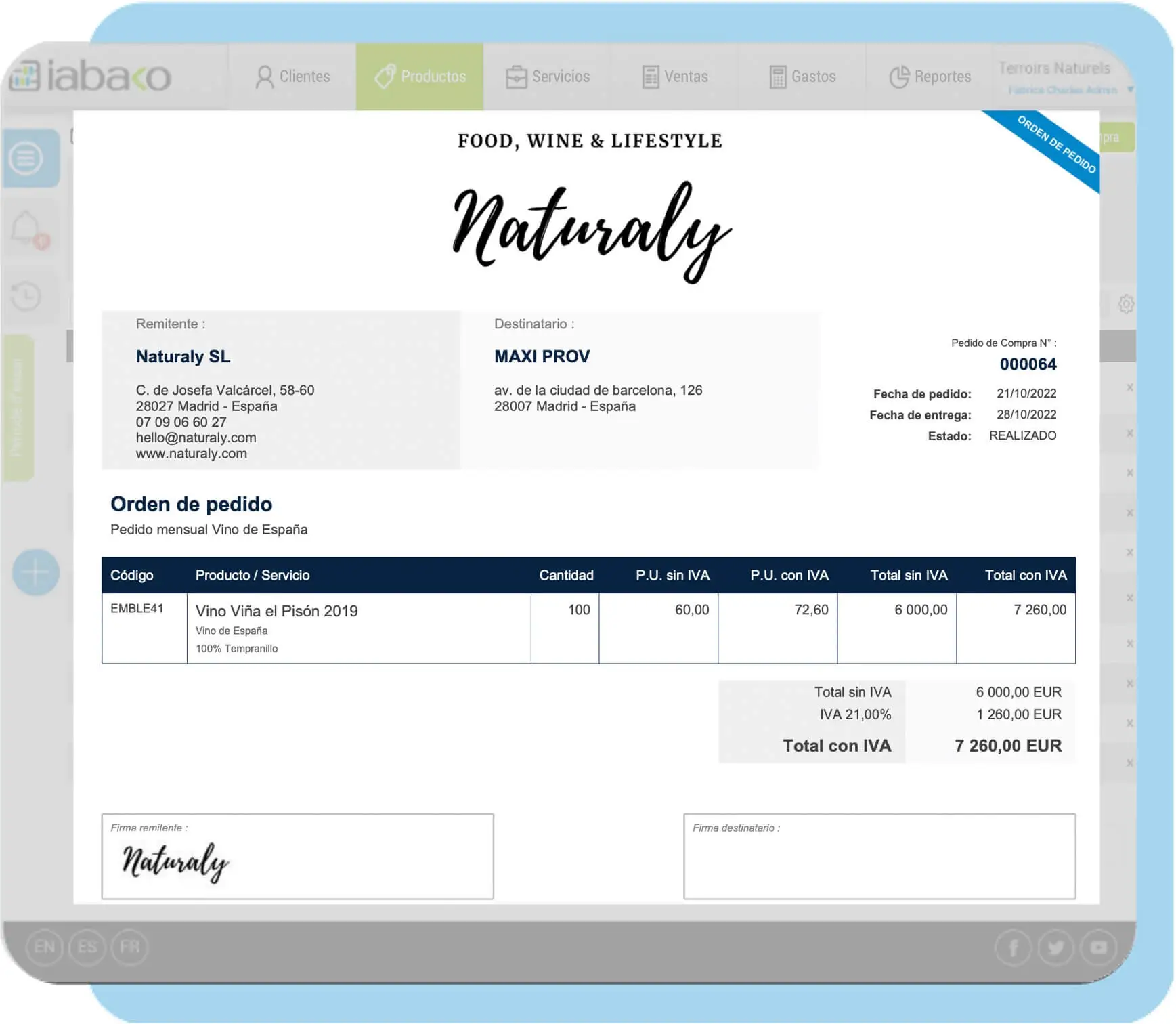Open the settings gear icon
The height and width of the screenshot is (1024, 1176).
pos(1126,303)
